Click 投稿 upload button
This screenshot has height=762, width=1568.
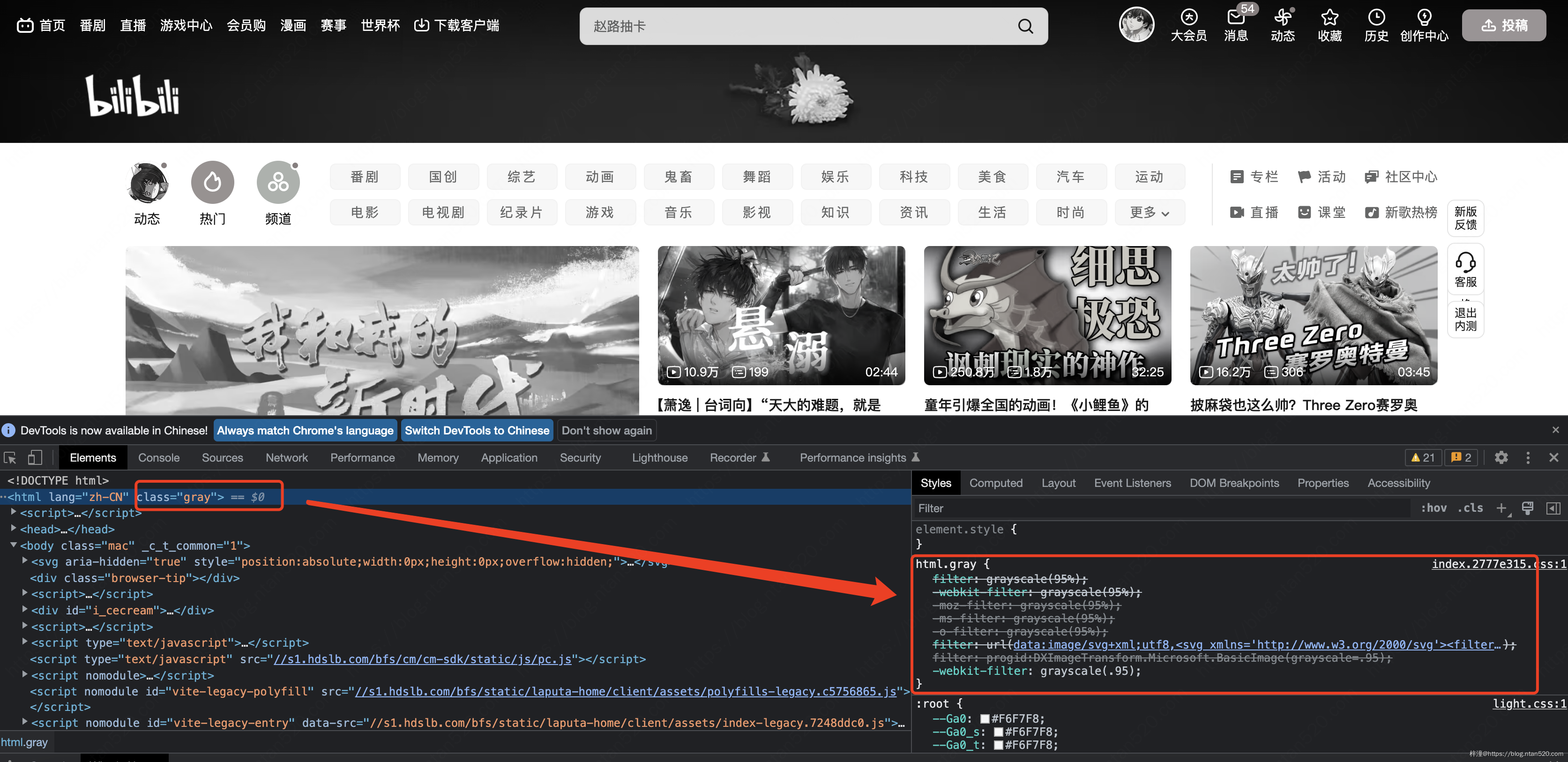tap(1503, 26)
